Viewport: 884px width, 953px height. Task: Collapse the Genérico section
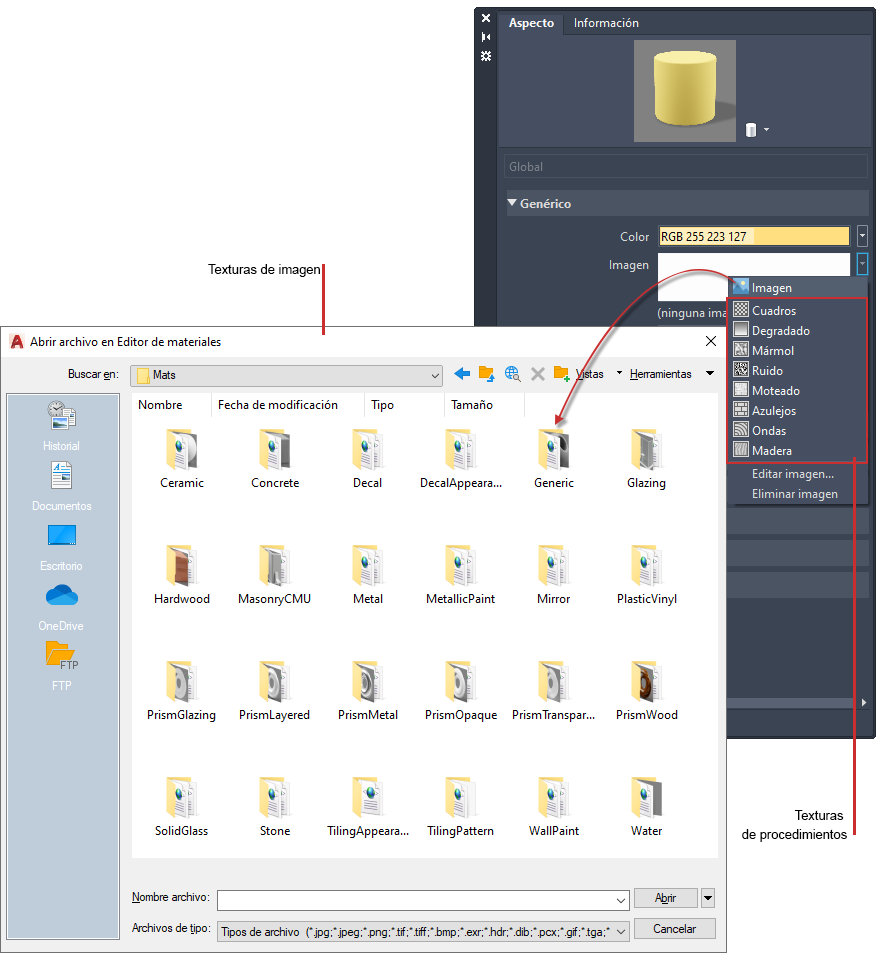pos(513,203)
